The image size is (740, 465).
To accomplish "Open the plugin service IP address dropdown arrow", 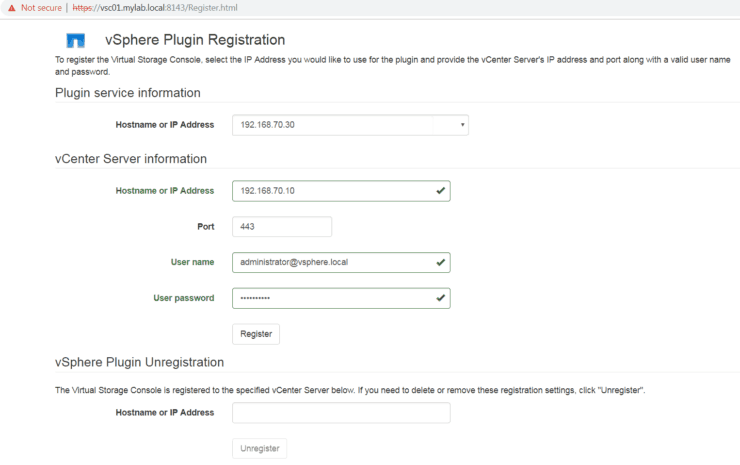I will click(462, 125).
